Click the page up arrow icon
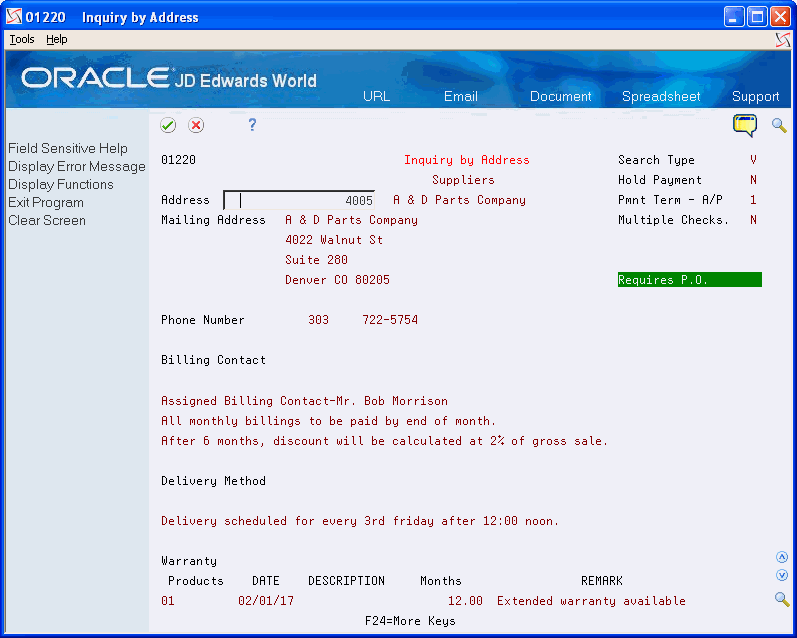Image resolution: width=797 pixels, height=638 pixels. point(782,557)
